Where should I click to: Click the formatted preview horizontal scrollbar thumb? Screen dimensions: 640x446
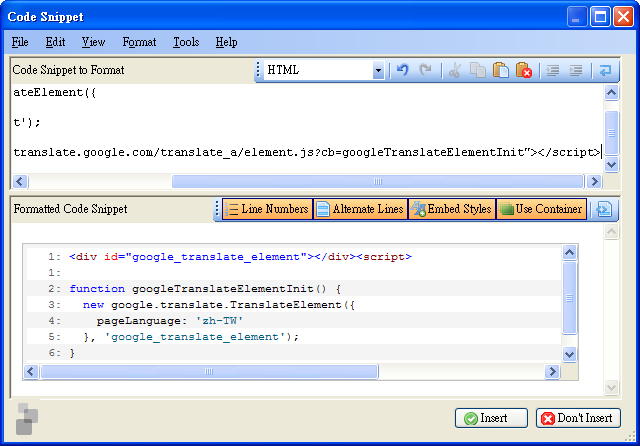(209, 371)
